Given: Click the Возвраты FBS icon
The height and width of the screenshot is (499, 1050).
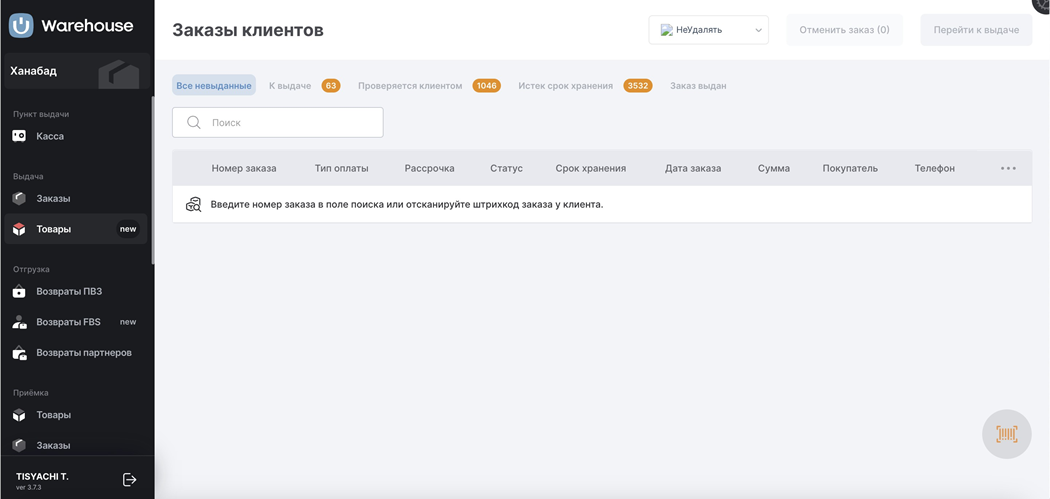Looking at the screenshot, I should click(19, 322).
